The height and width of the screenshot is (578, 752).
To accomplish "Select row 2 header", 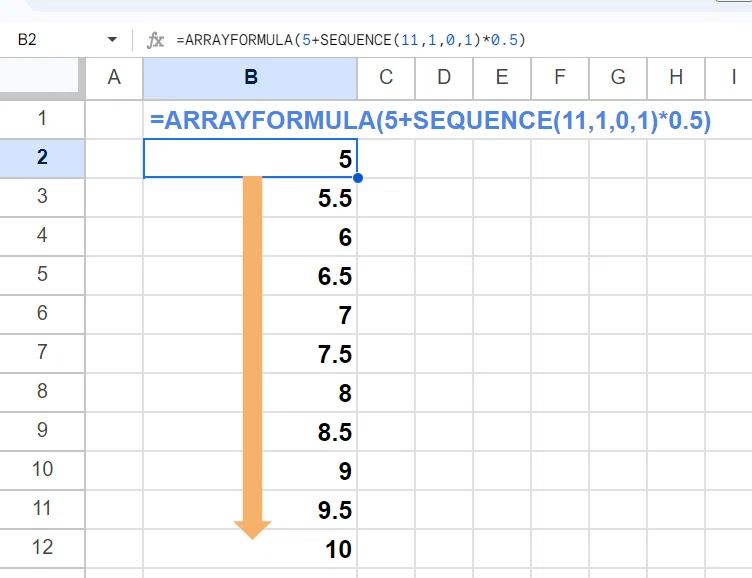I will pyautogui.click(x=42, y=158).
